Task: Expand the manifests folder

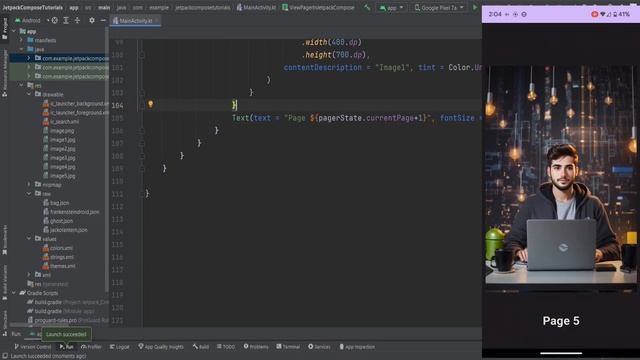Action: pos(22,40)
